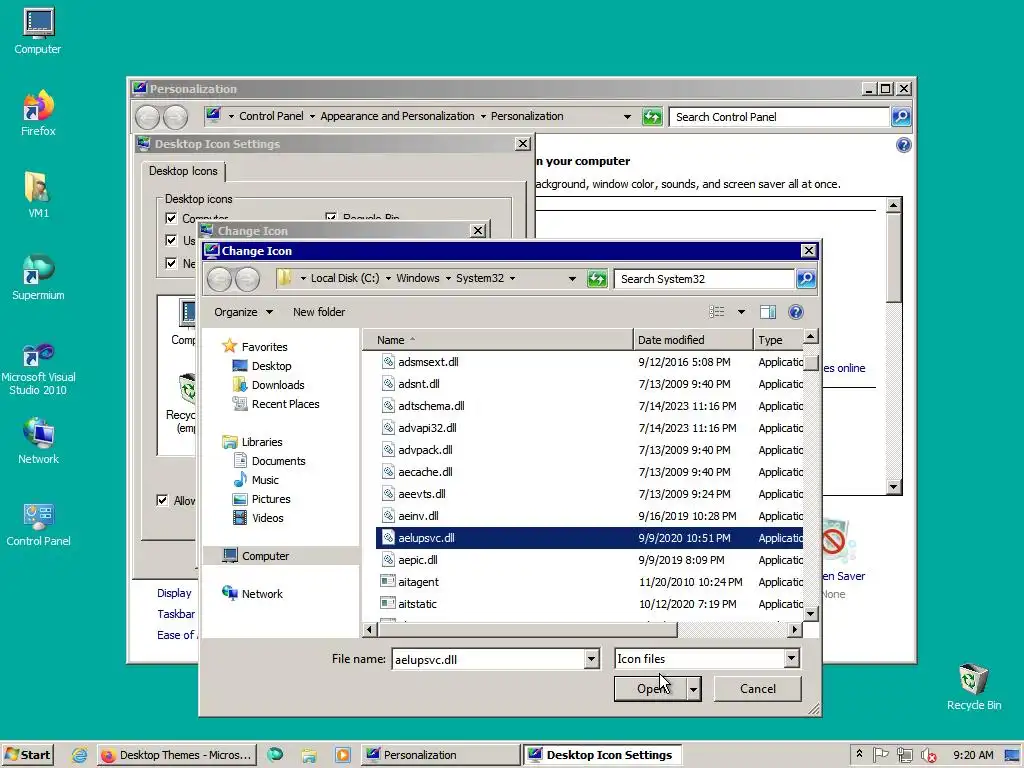Expand the Organize menu
Viewport: 1024px width, 768px height.
click(243, 312)
